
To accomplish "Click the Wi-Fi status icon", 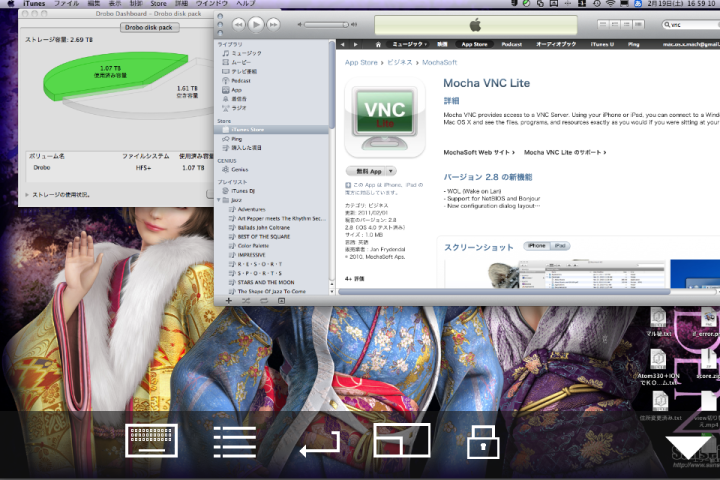I will [x=610, y=4].
